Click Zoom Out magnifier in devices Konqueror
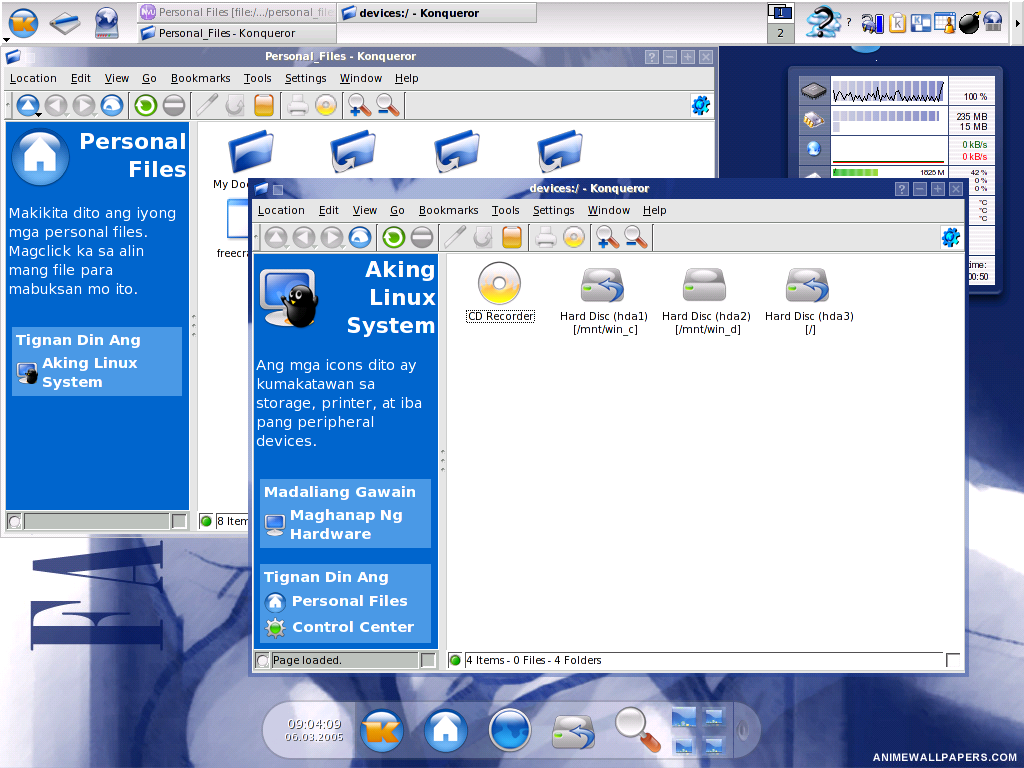This screenshot has width=1024, height=768. click(x=635, y=237)
